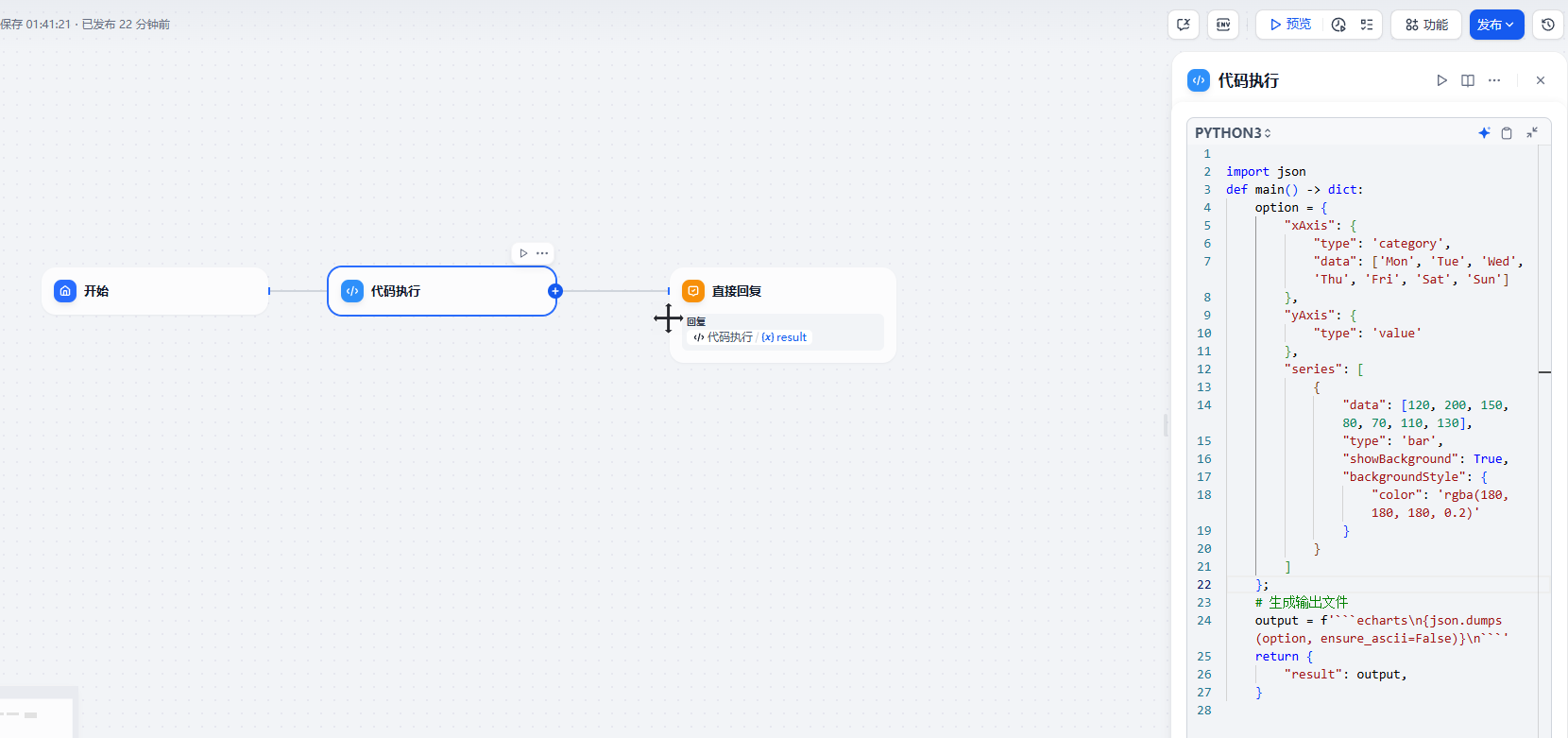Image resolution: width=1568 pixels, height=738 pixels.
Task: Open the 功能 features menu
Action: click(x=1426, y=25)
